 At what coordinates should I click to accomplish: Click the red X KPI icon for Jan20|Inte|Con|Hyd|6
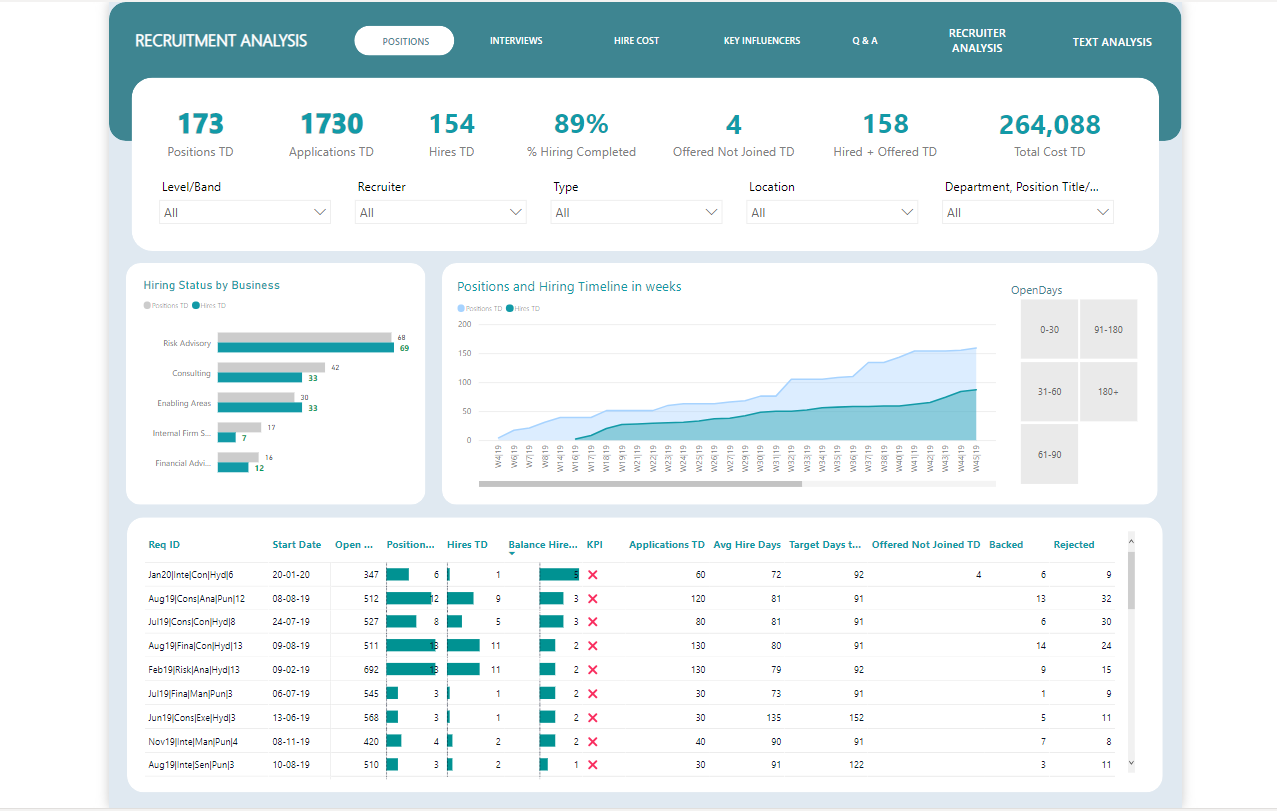pyautogui.click(x=592, y=575)
